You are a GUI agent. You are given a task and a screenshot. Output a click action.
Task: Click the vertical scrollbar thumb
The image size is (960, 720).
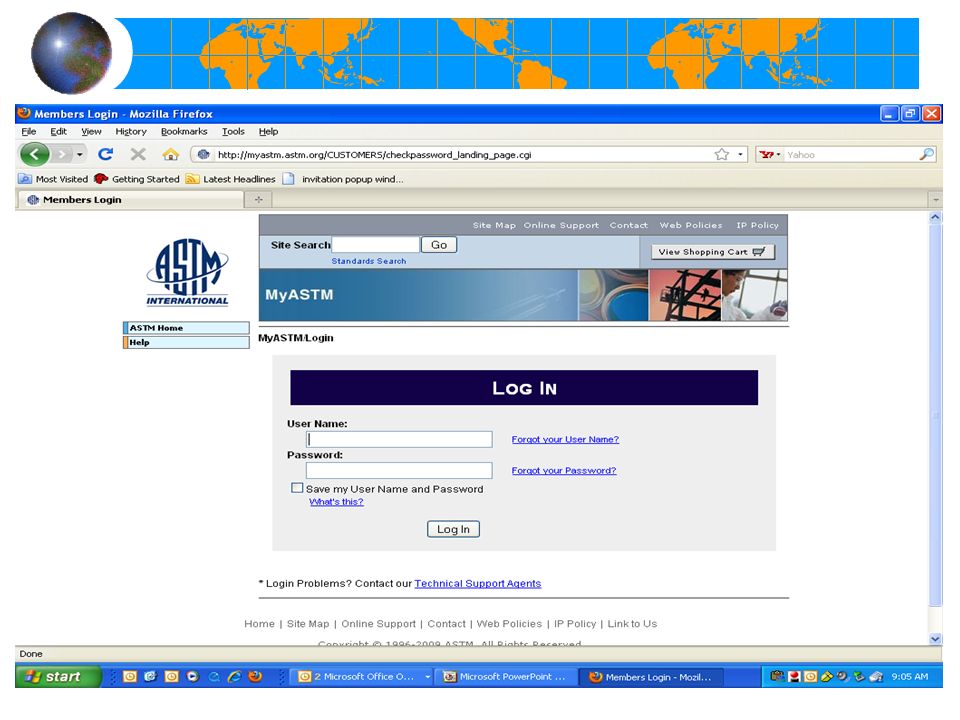935,415
